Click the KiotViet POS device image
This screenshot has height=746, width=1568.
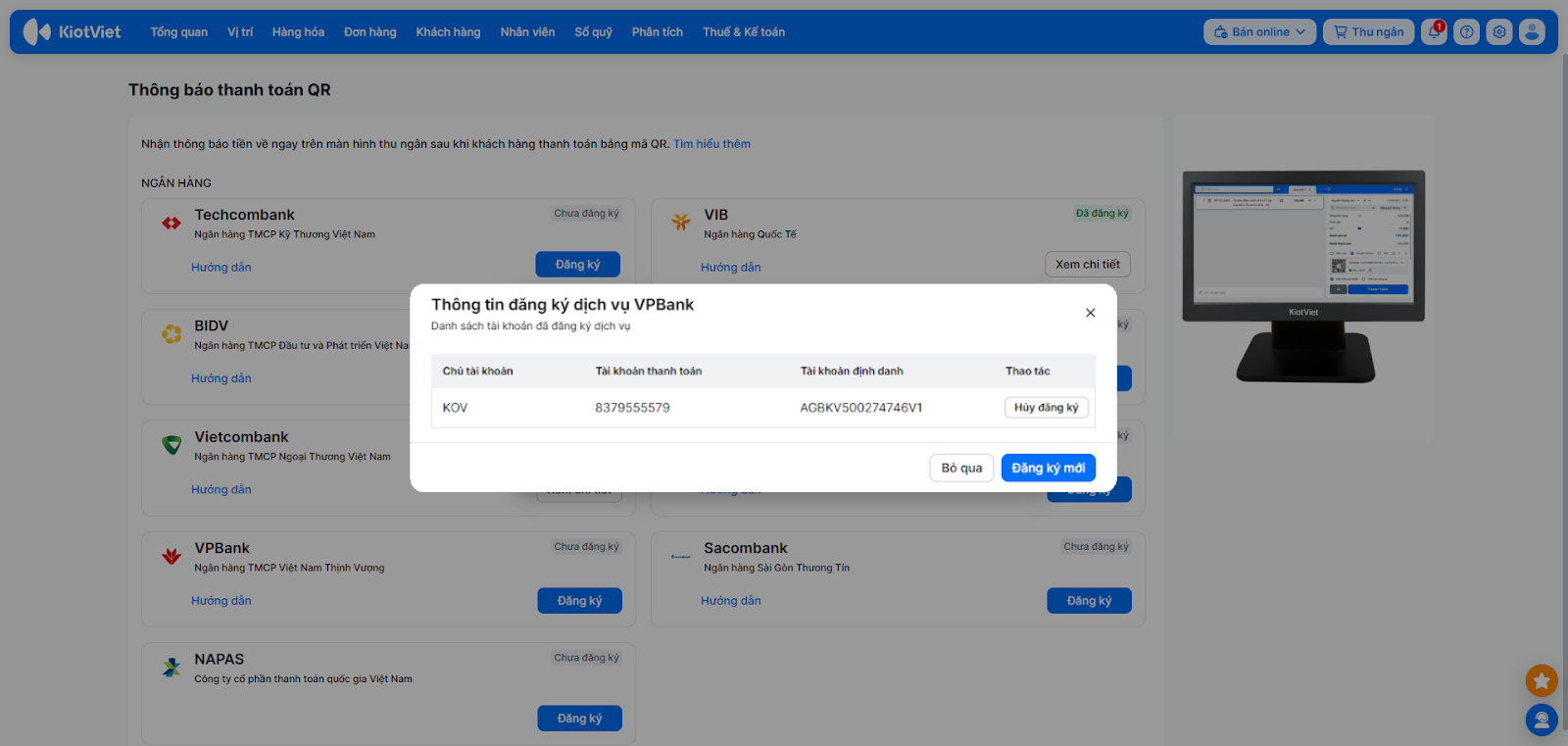pyautogui.click(x=1303, y=276)
